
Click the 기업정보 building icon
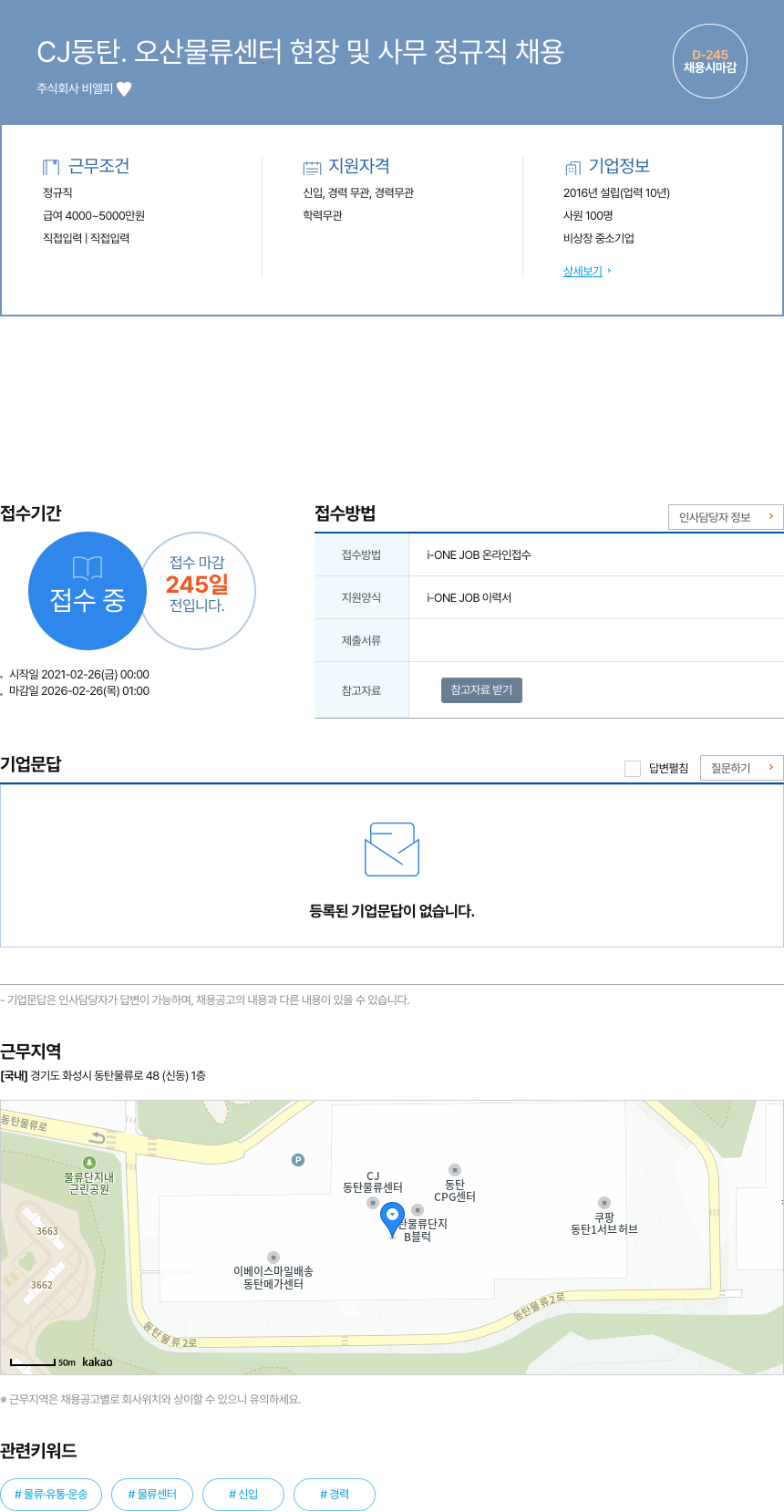click(573, 167)
